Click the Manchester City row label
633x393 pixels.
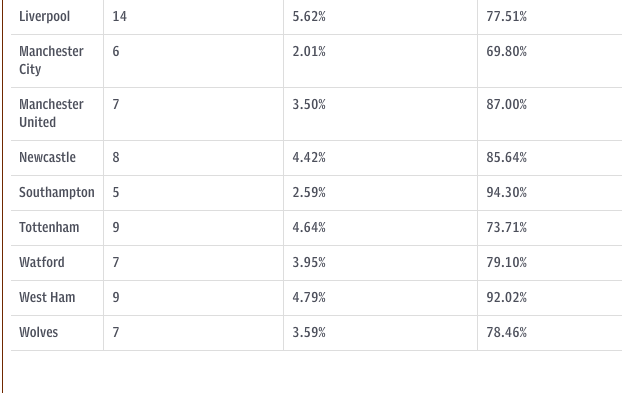point(51,60)
